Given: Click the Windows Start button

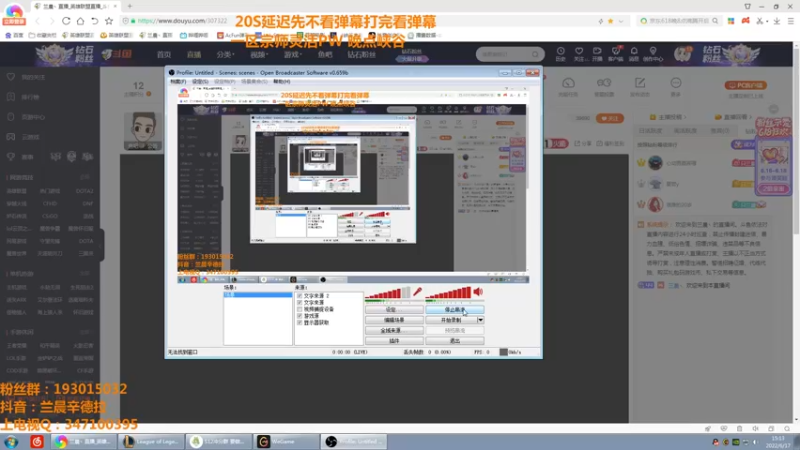Looking at the screenshot, I should (11, 442).
